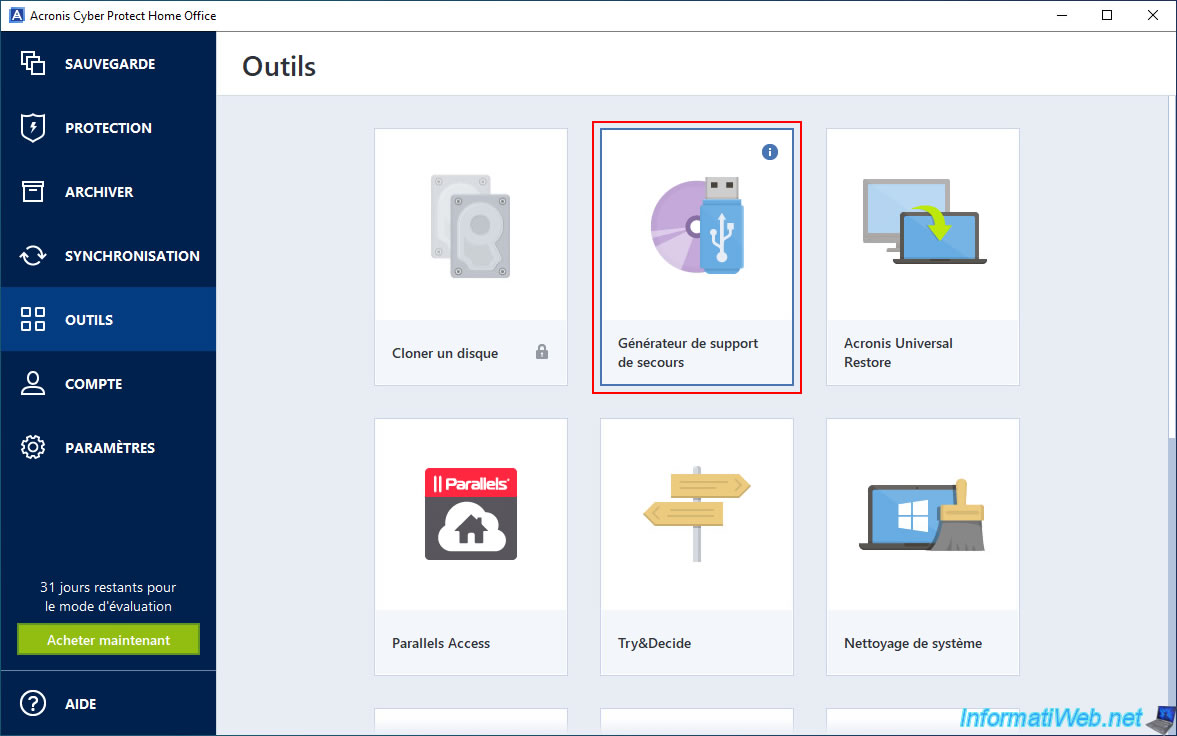
Task: Click the lock icon beside Cloner un disque
Action: [542, 352]
